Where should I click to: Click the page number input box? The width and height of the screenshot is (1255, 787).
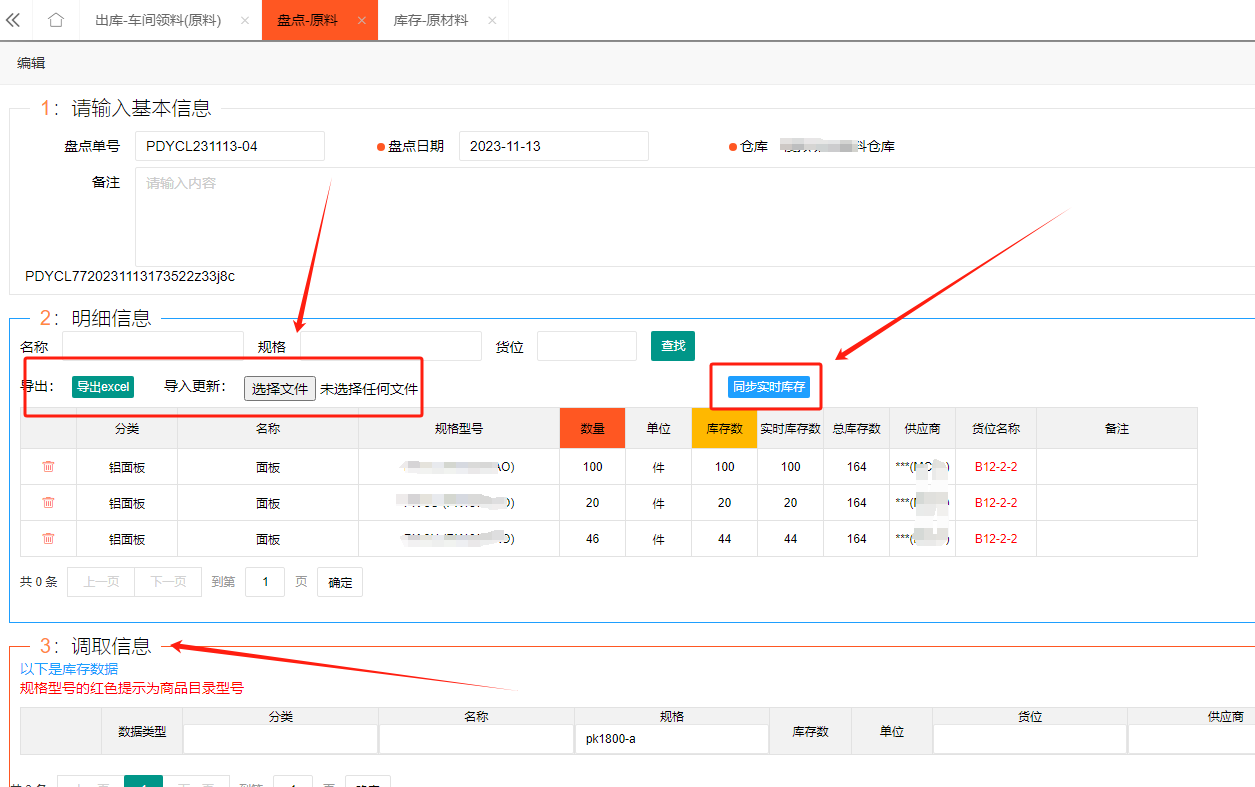pos(265,582)
